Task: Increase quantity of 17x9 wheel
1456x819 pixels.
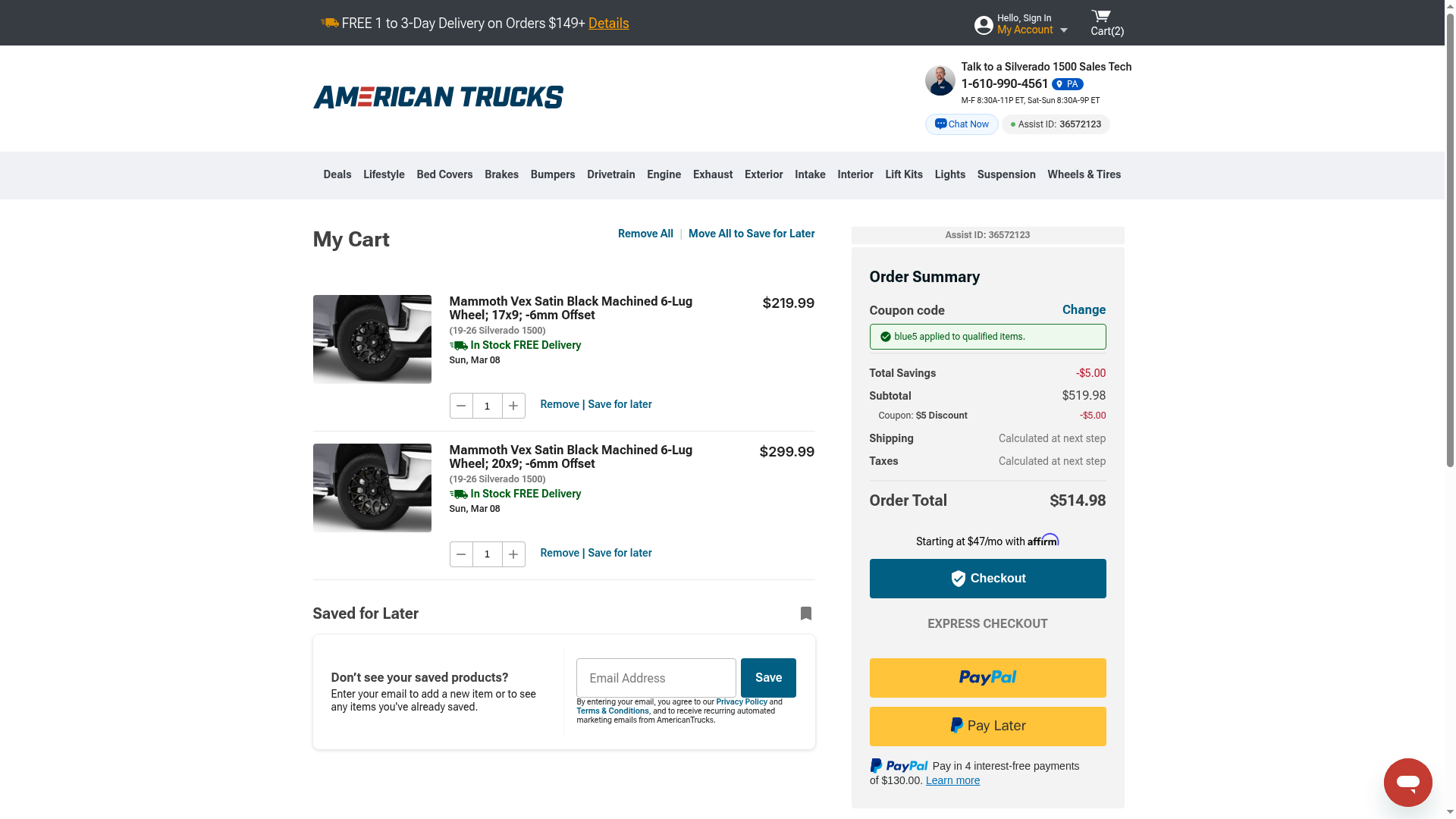Action: (x=513, y=406)
